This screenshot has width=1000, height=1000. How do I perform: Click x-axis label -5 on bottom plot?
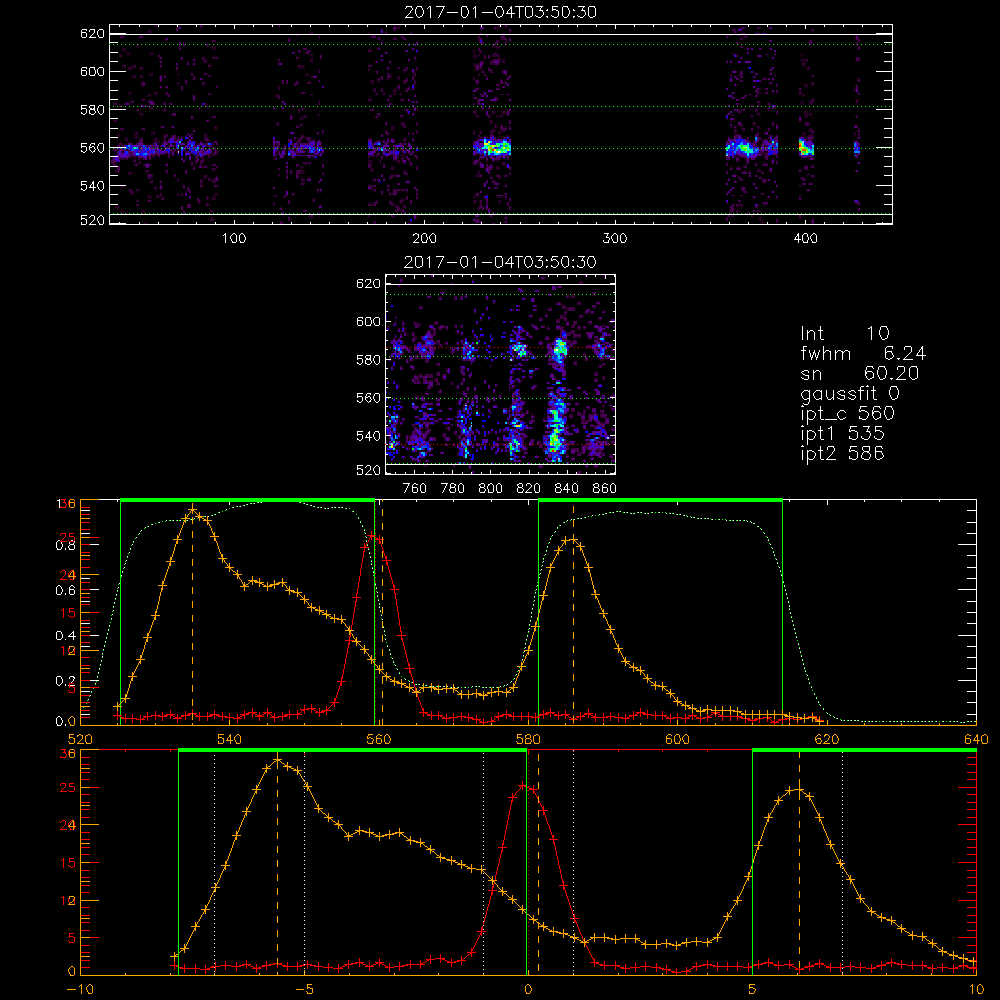click(305, 990)
